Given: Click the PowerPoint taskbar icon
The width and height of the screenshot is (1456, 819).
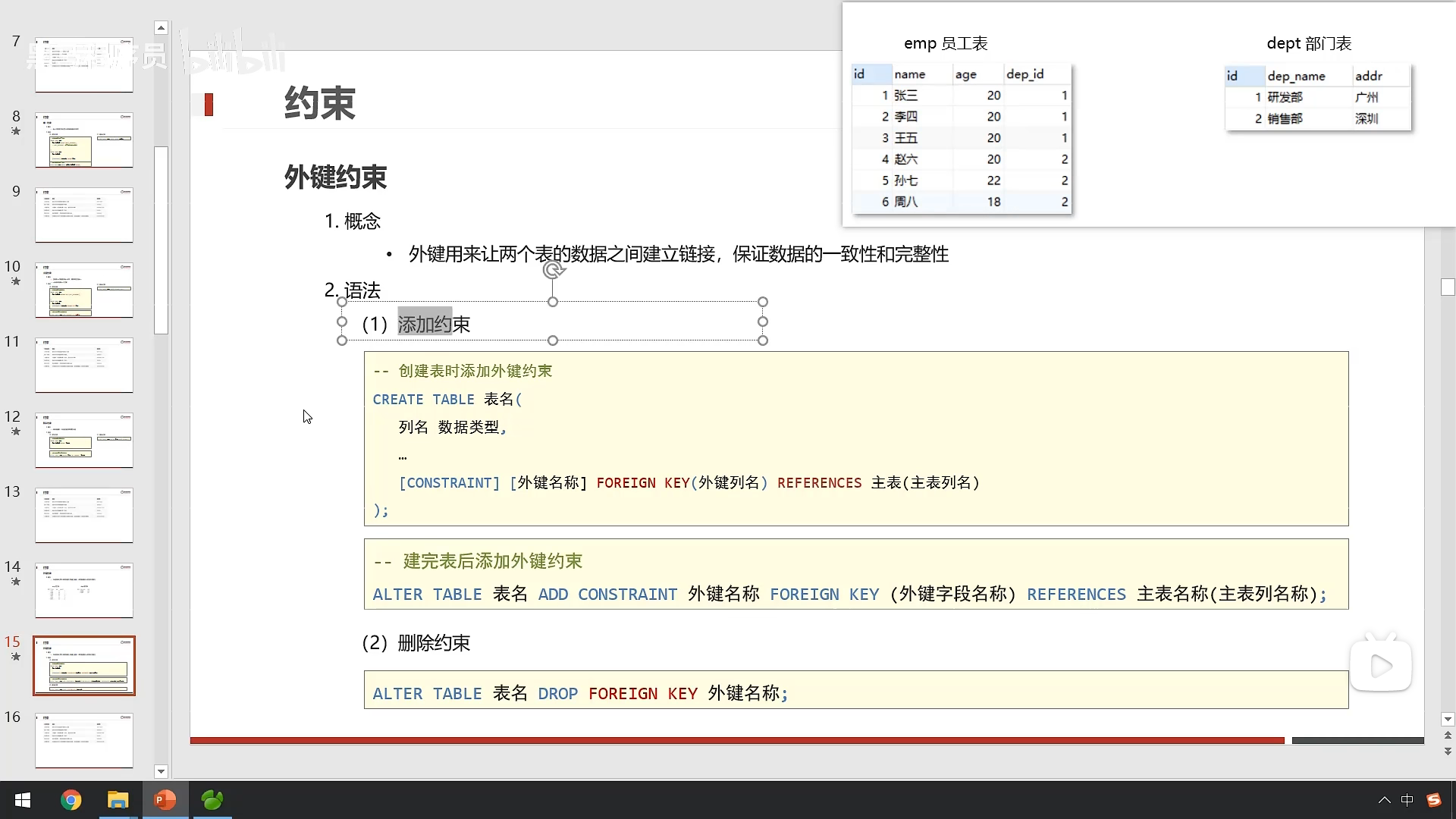Looking at the screenshot, I should pos(165,800).
